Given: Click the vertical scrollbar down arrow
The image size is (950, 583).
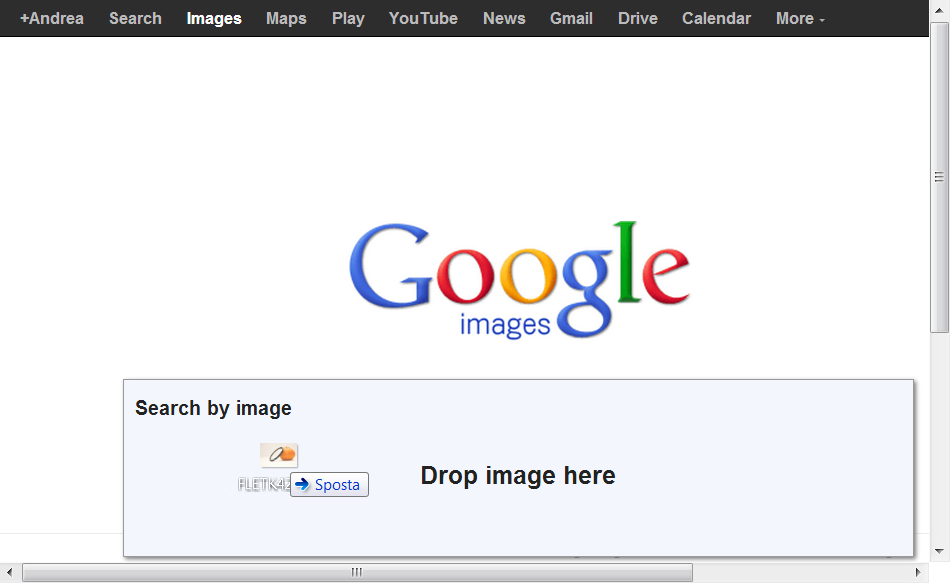Looking at the screenshot, I should (x=940, y=551).
